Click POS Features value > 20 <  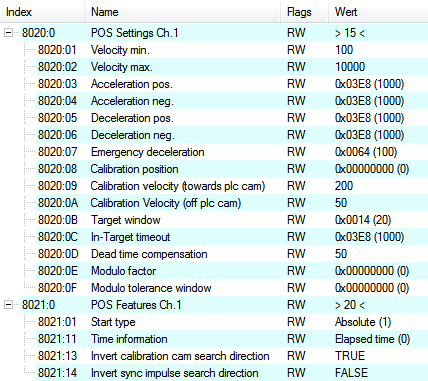350,305
